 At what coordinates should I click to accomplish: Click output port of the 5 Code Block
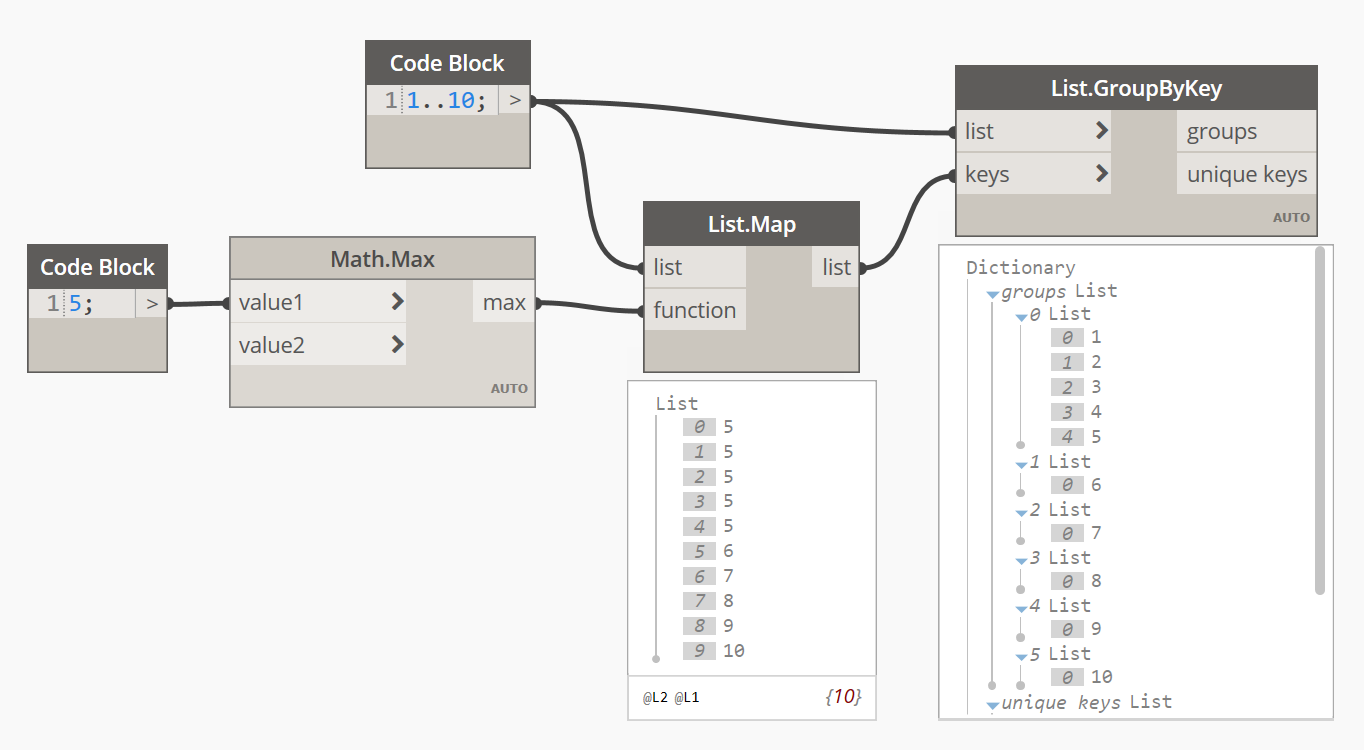point(152,303)
